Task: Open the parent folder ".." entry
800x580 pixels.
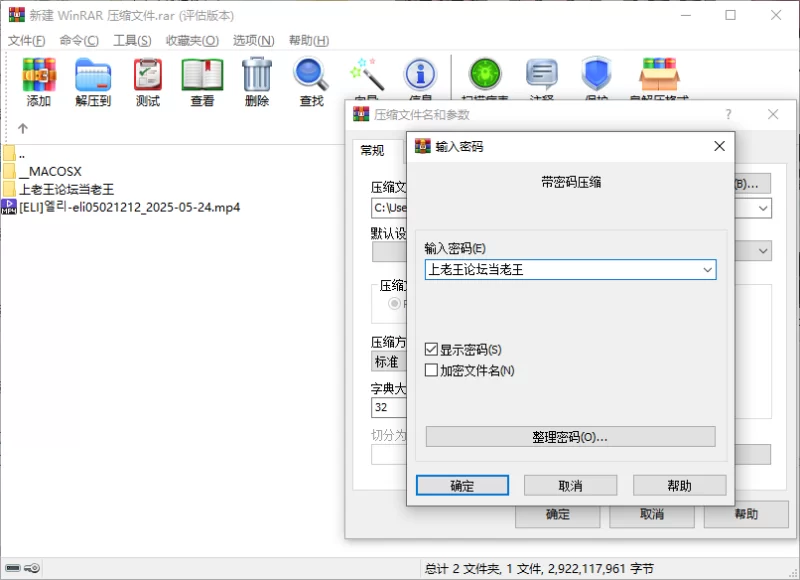Action: point(14,154)
